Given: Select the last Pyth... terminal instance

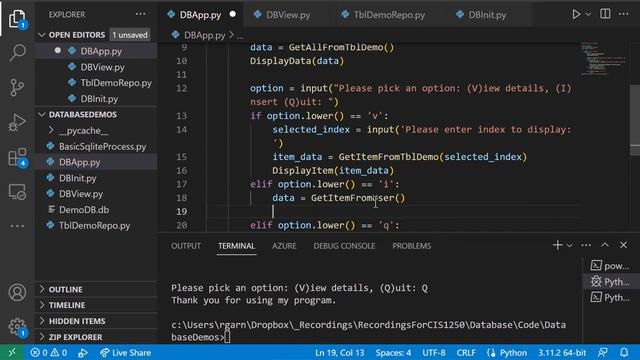Looking at the screenshot, I should [610, 298].
